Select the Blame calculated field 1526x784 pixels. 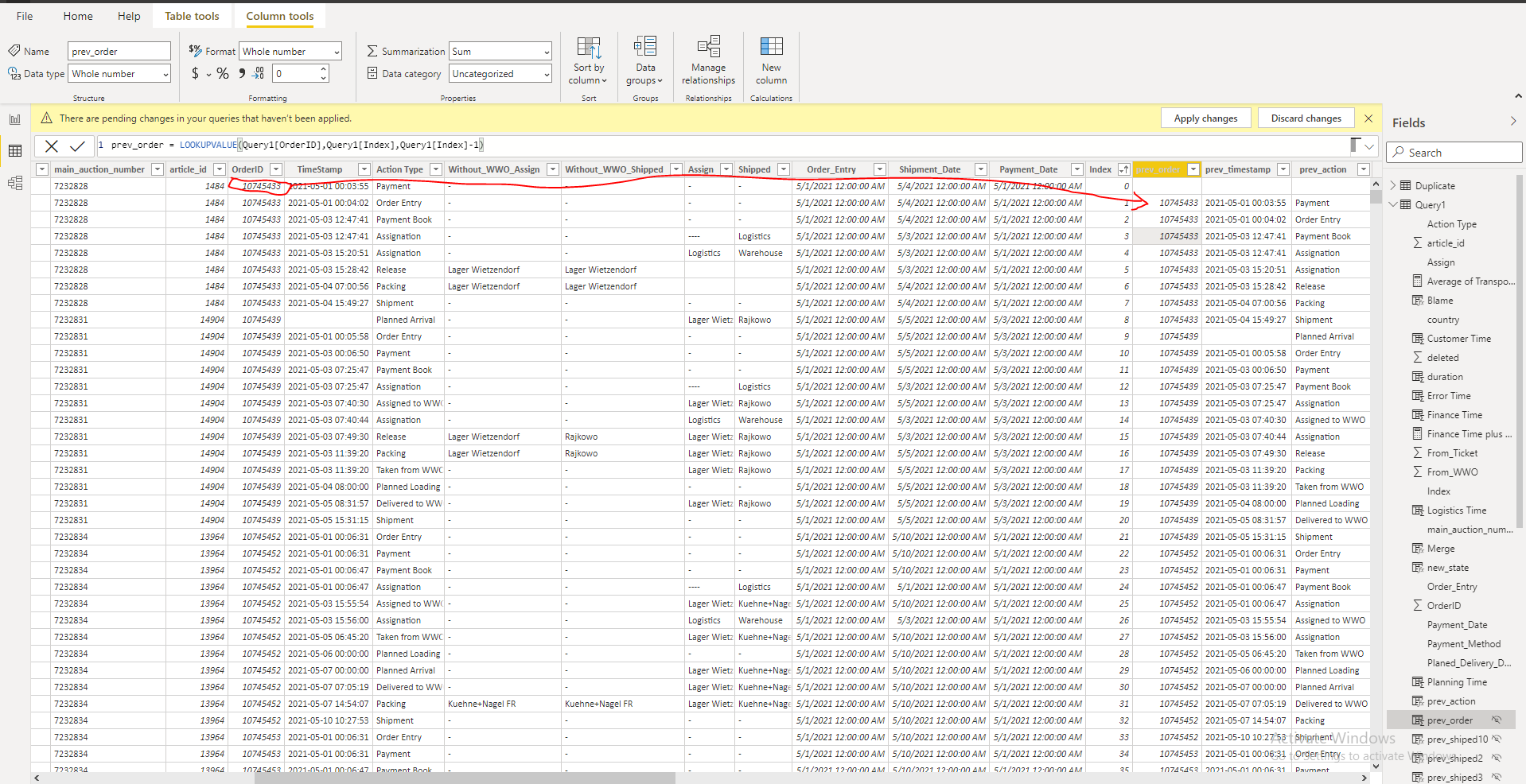[1440, 301]
